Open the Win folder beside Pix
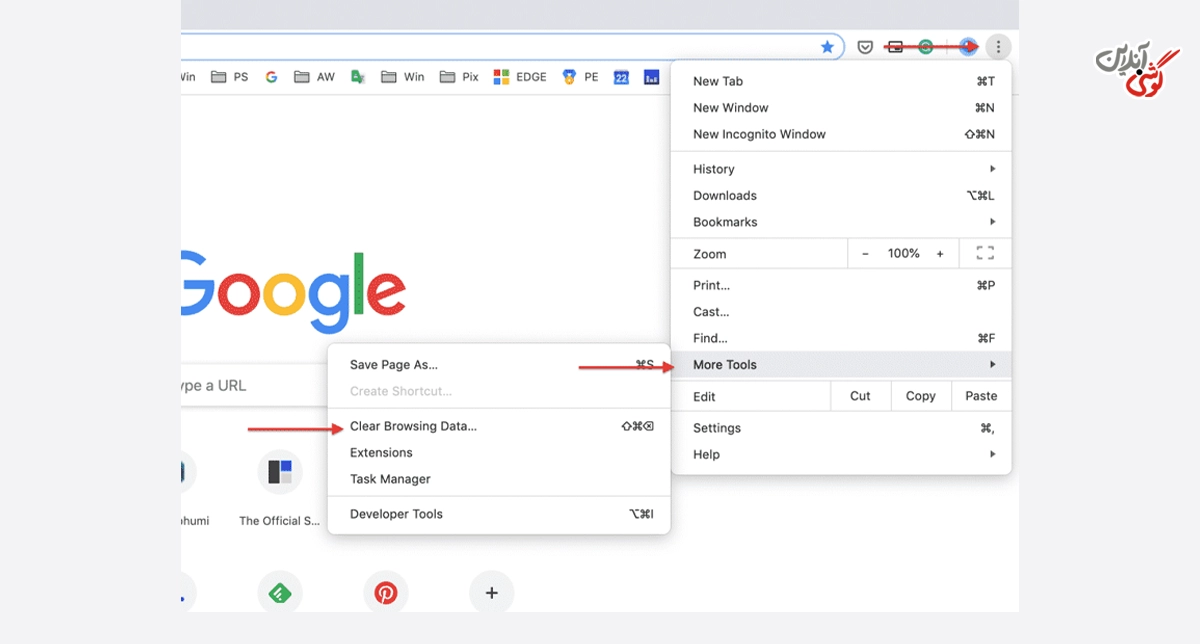The width and height of the screenshot is (1200, 644). [403, 76]
